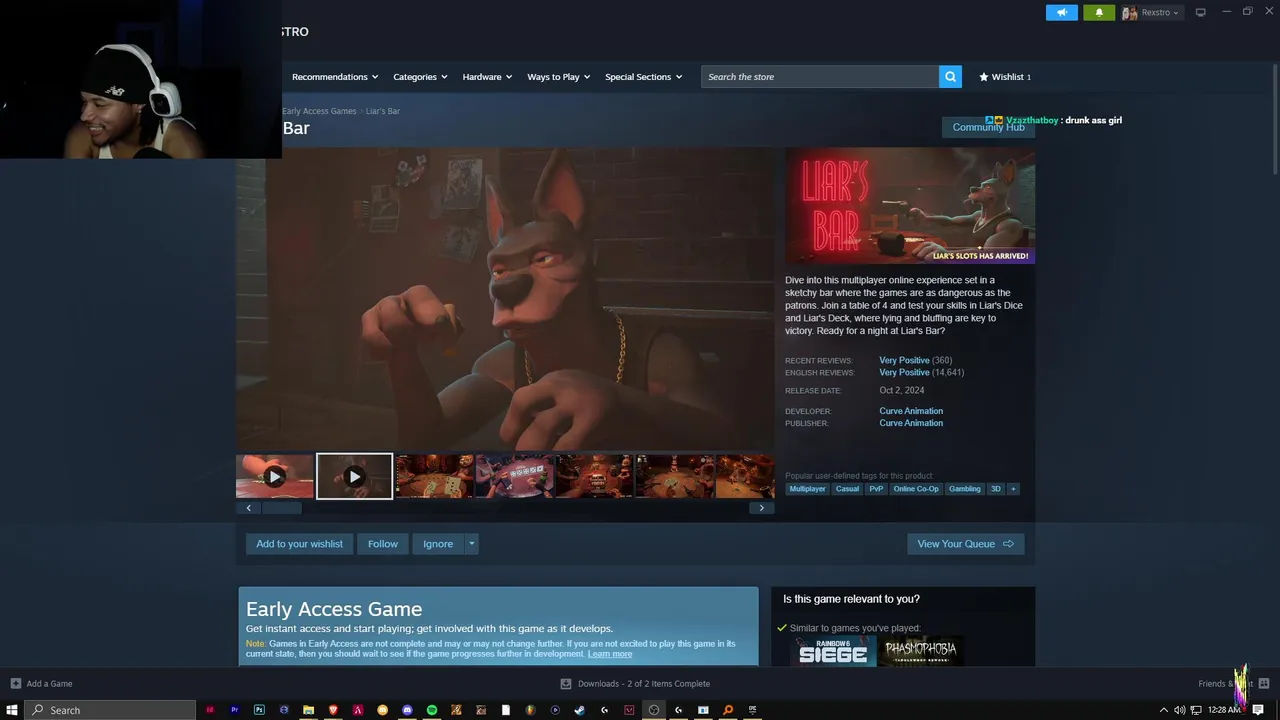Open Brave browser from the taskbar
Image resolution: width=1280 pixels, height=720 pixels.
coord(333,710)
